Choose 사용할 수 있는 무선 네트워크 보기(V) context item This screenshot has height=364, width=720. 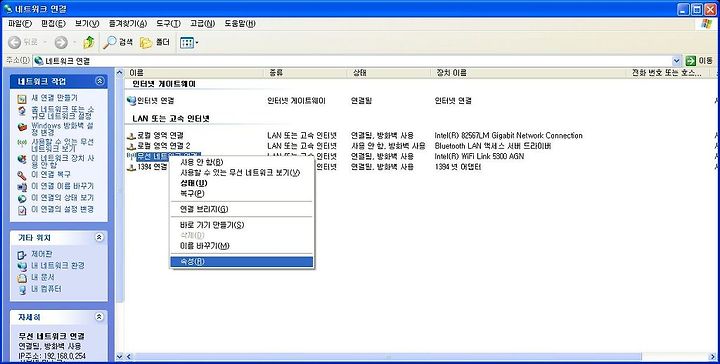pos(242,173)
